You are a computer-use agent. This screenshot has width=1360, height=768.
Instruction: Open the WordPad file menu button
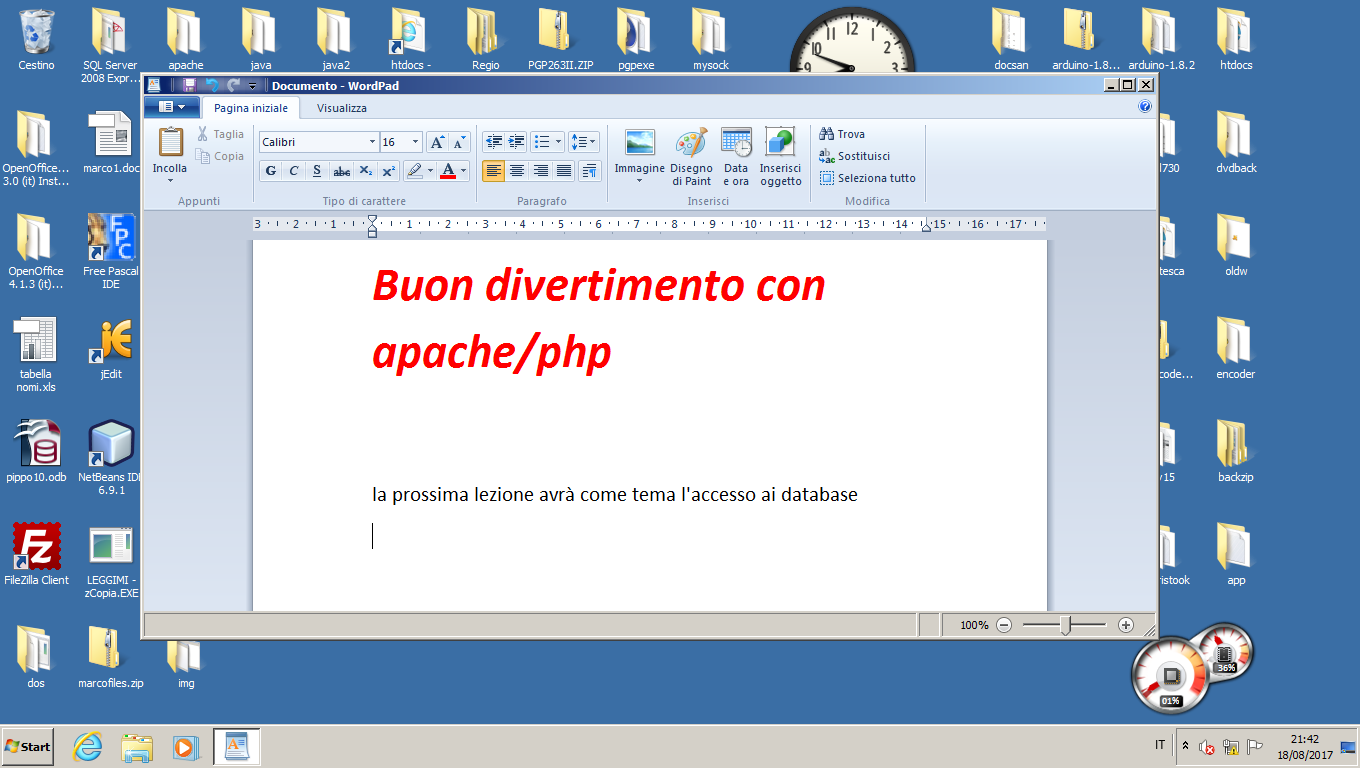coord(172,107)
